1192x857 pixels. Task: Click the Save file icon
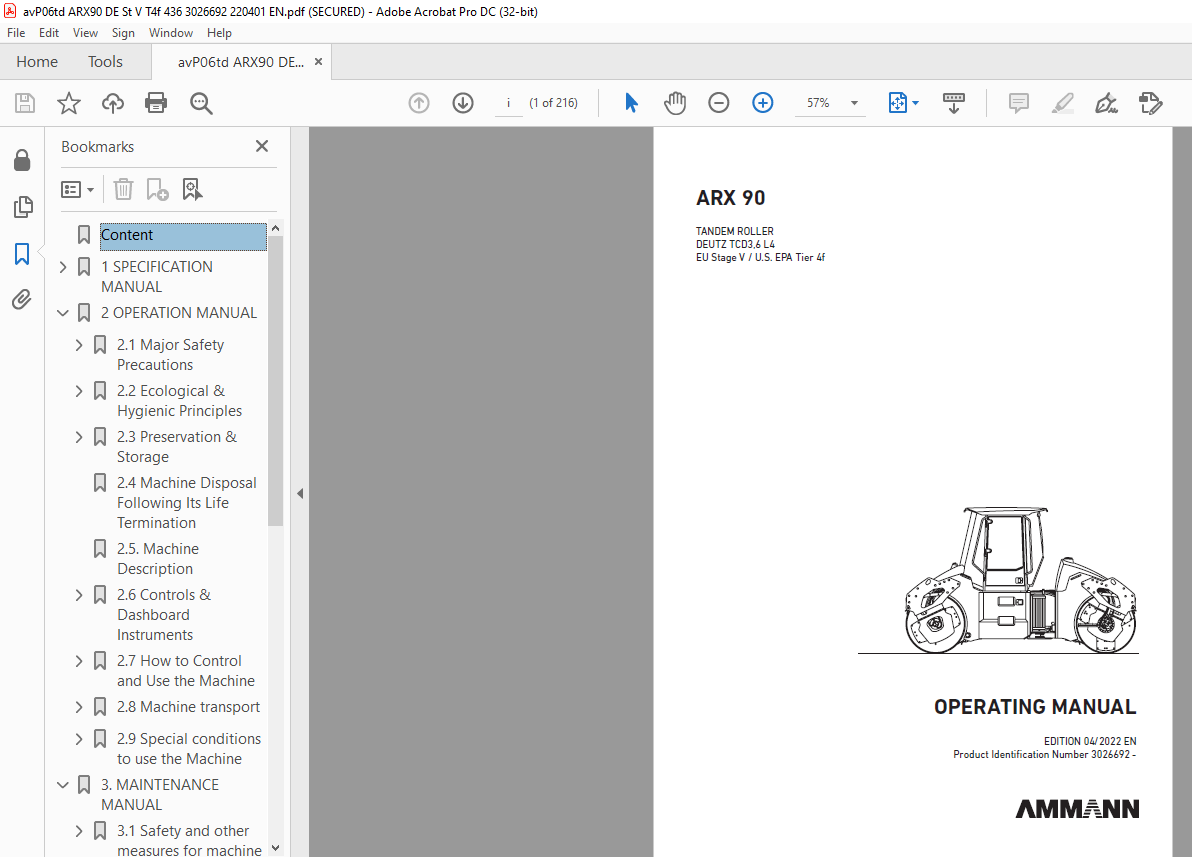coord(25,103)
